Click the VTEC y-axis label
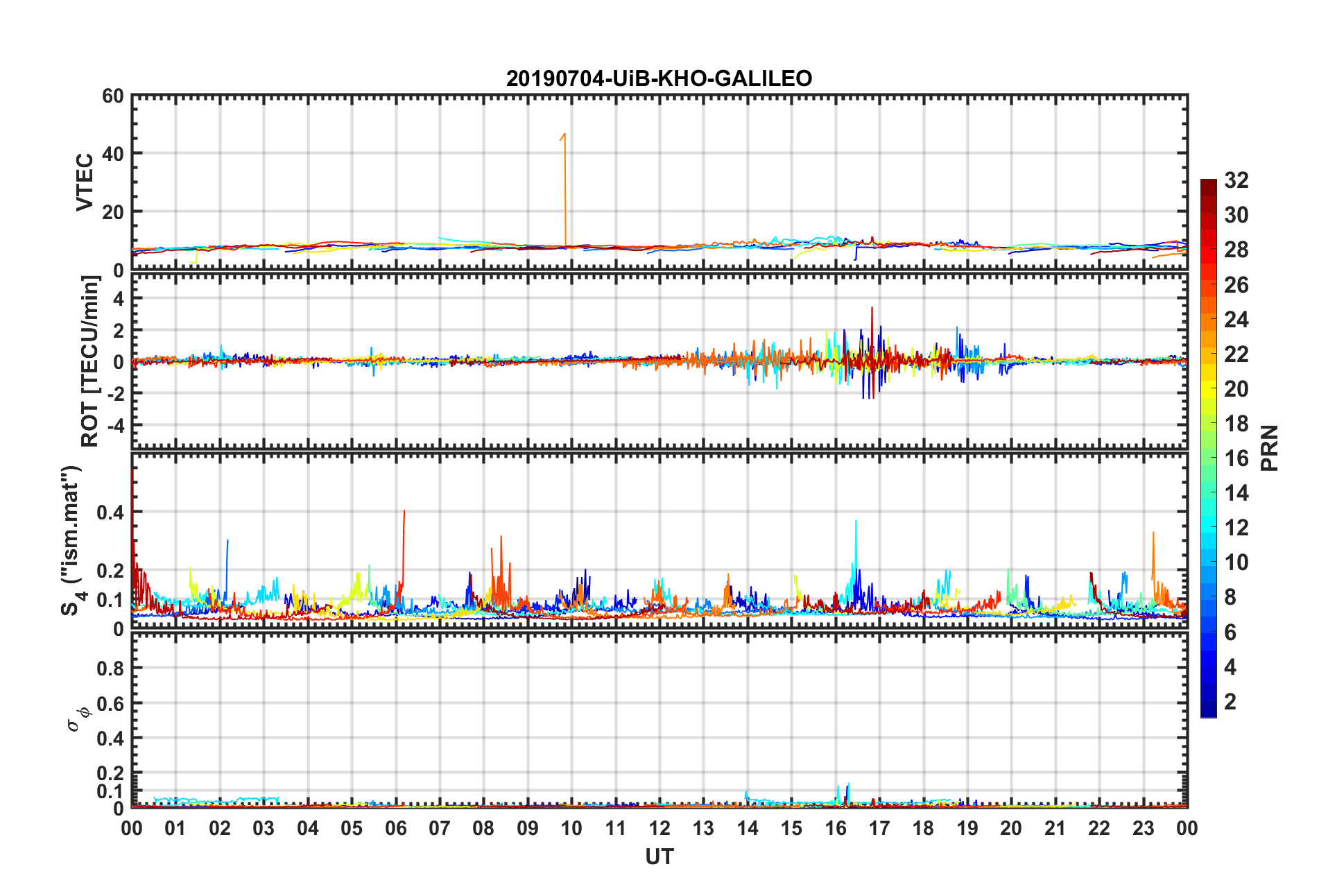Image resolution: width=1319 pixels, height=896 pixels. point(85,182)
